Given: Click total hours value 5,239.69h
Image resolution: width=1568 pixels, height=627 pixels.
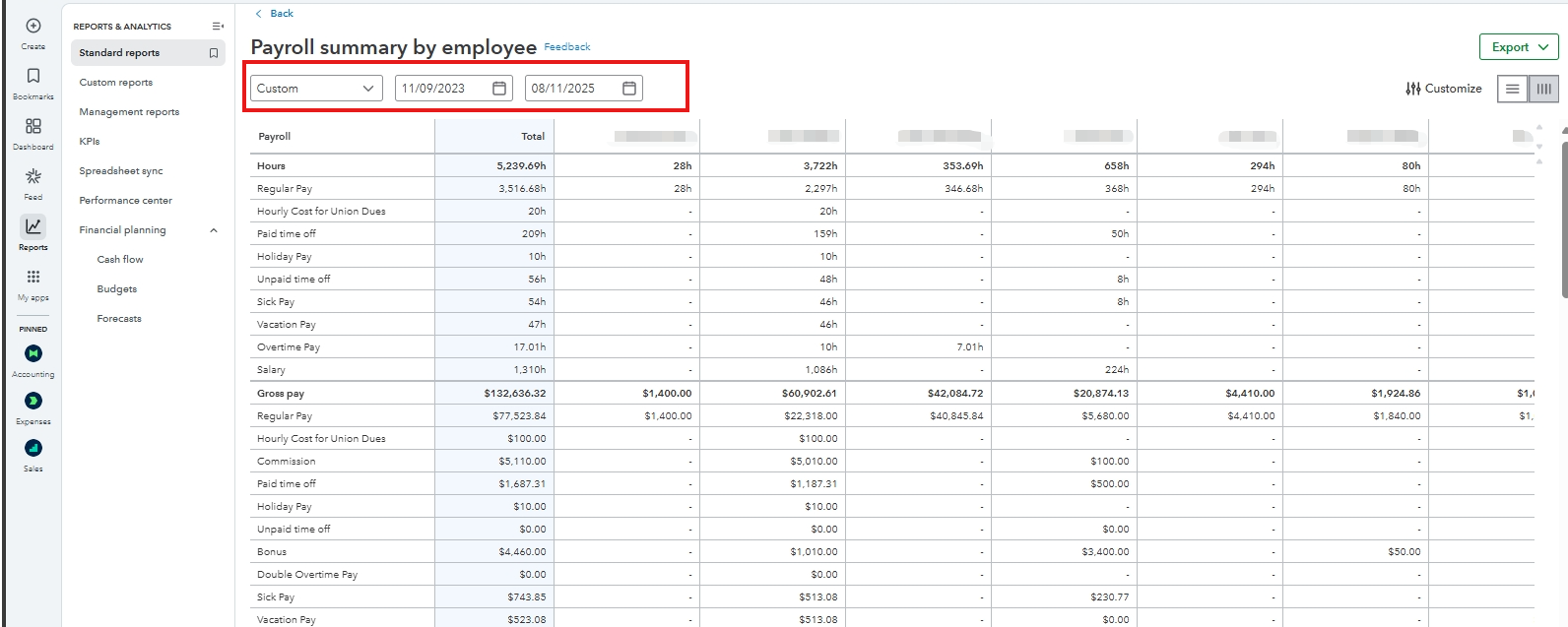Looking at the screenshot, I should 521,166.
